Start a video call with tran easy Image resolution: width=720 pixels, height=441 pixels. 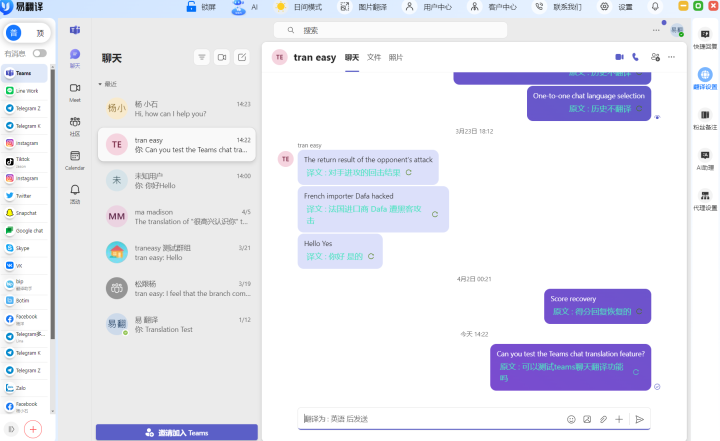pyautogui.click(x=619, y=57)
